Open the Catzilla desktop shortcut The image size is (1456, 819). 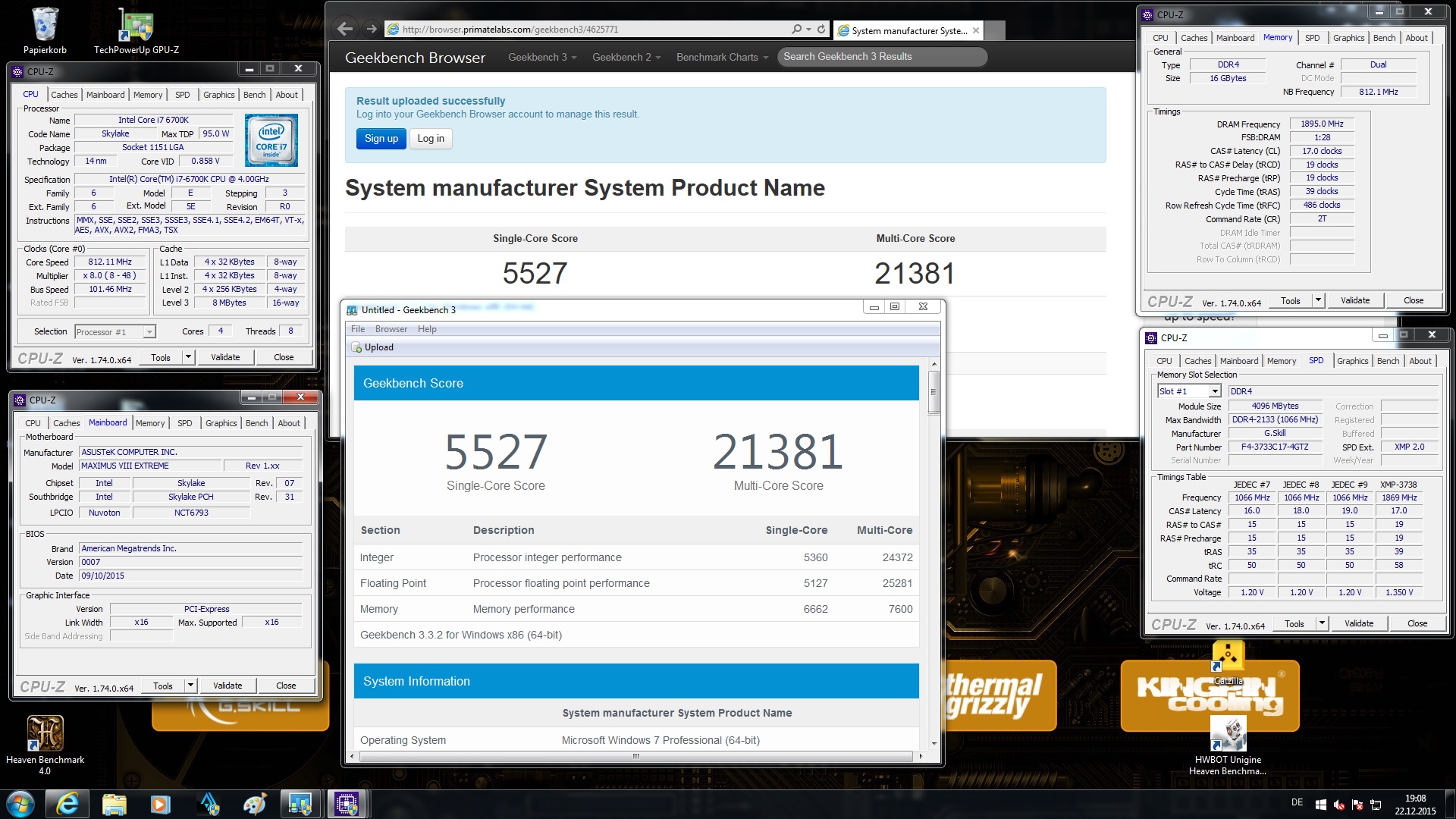click(x=1228, y=664)
